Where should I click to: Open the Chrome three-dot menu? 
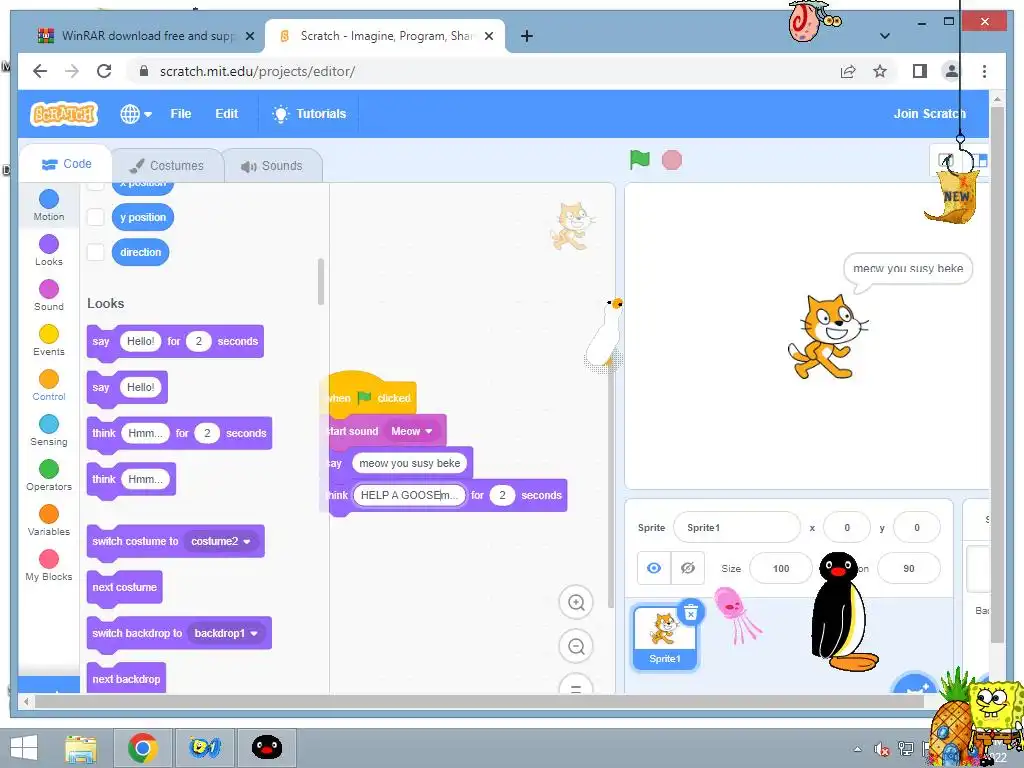point(984,71)
